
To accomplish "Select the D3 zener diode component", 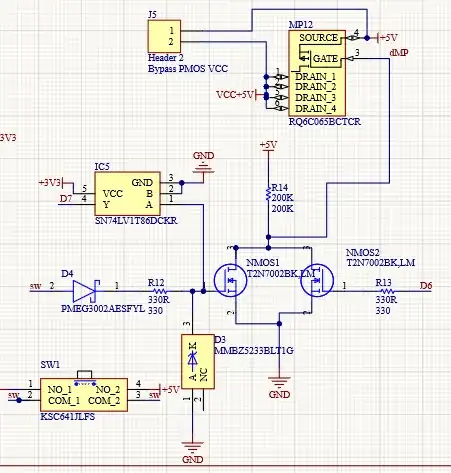I will point(198,362).
